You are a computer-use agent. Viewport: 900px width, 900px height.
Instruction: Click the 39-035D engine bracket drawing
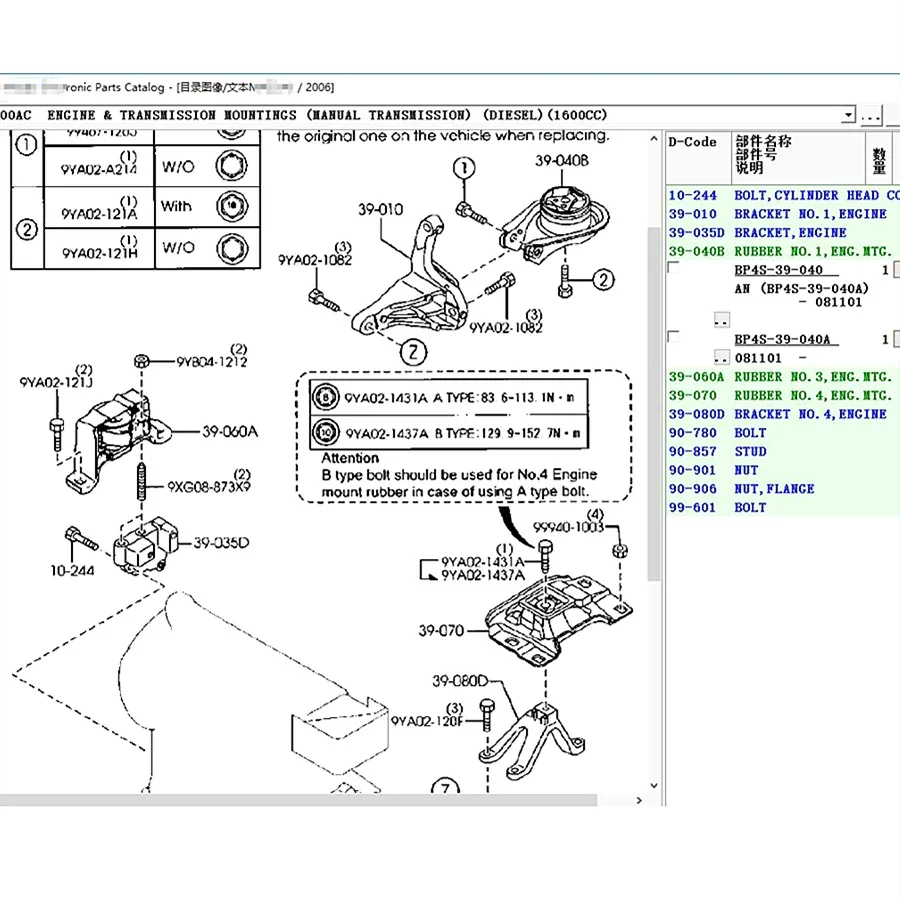145,545
